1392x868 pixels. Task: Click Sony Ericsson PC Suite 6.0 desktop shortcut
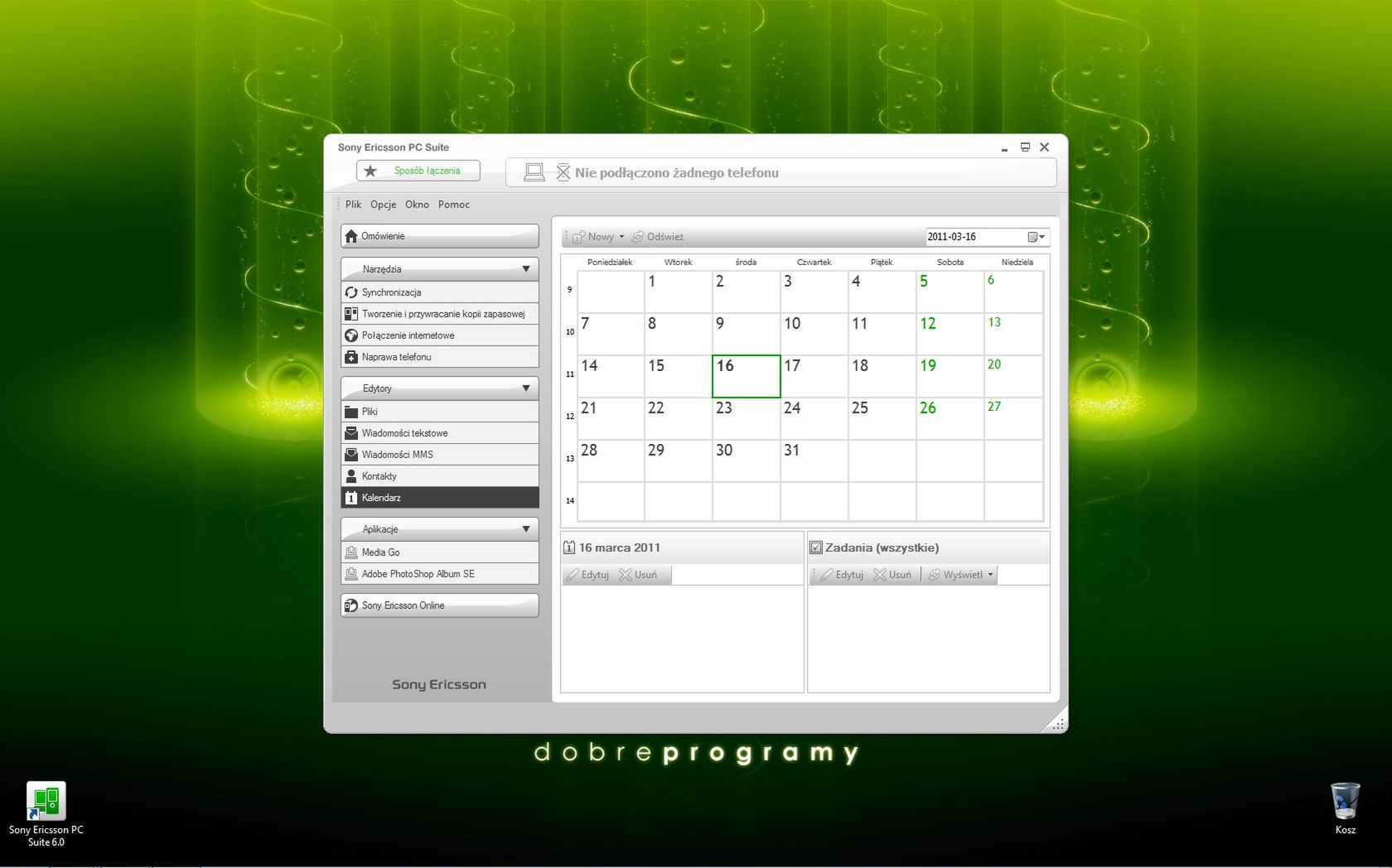[46, 813]
